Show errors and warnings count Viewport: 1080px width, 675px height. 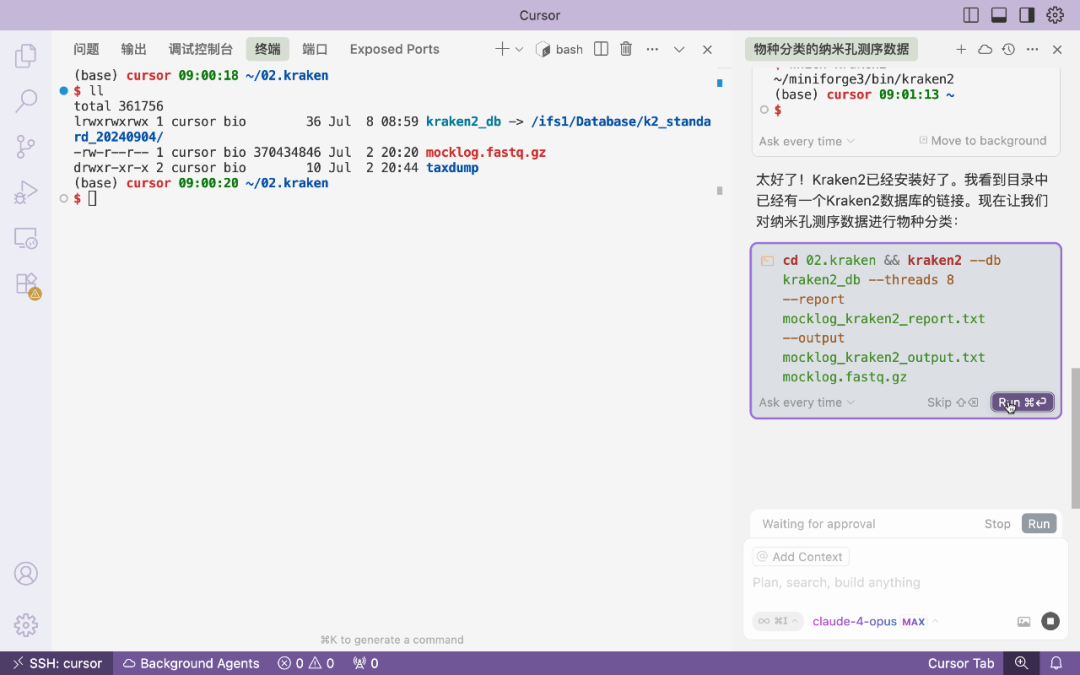click(x=306, y=663)
